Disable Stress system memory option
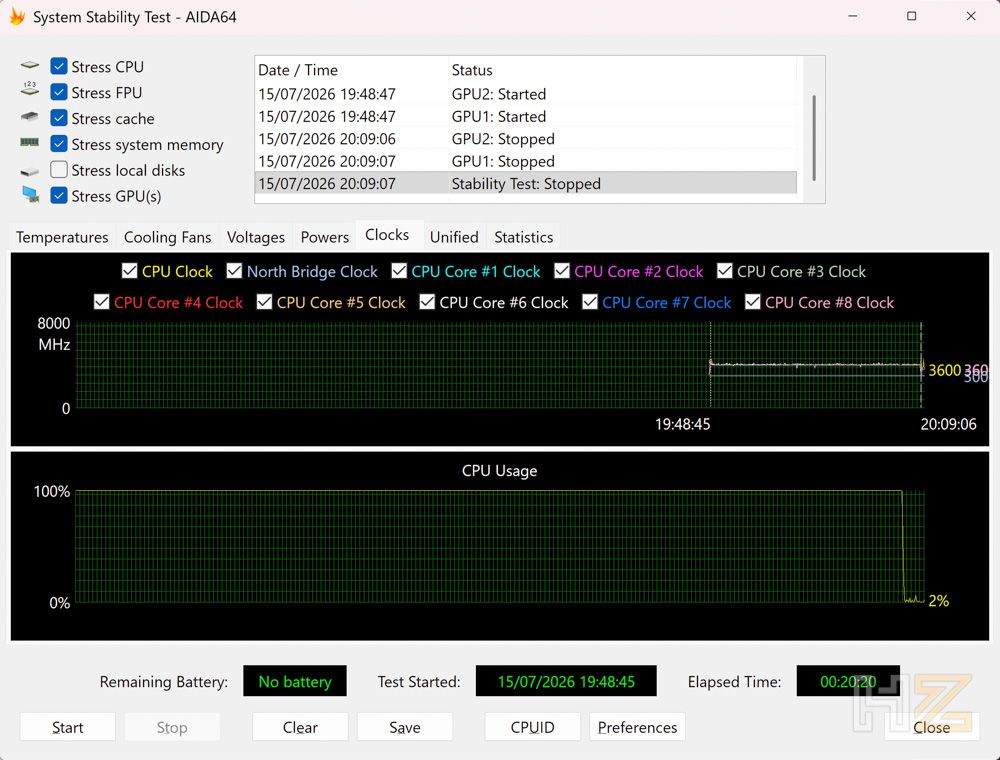The height and width of the screenshot is (760, 1000). [x=59, y=144]
